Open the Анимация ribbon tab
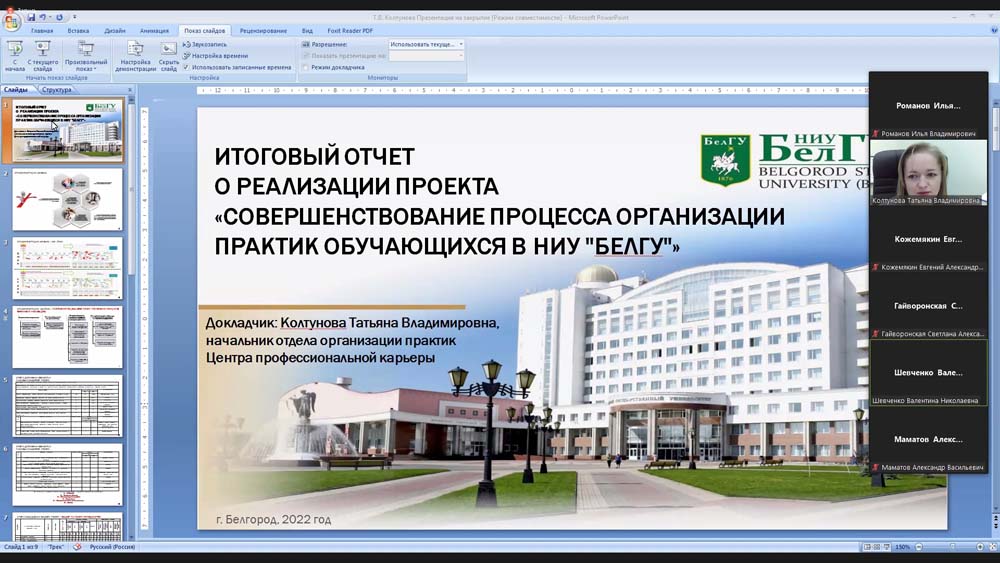The image size is (1000, 563). (x=154, y=31)
